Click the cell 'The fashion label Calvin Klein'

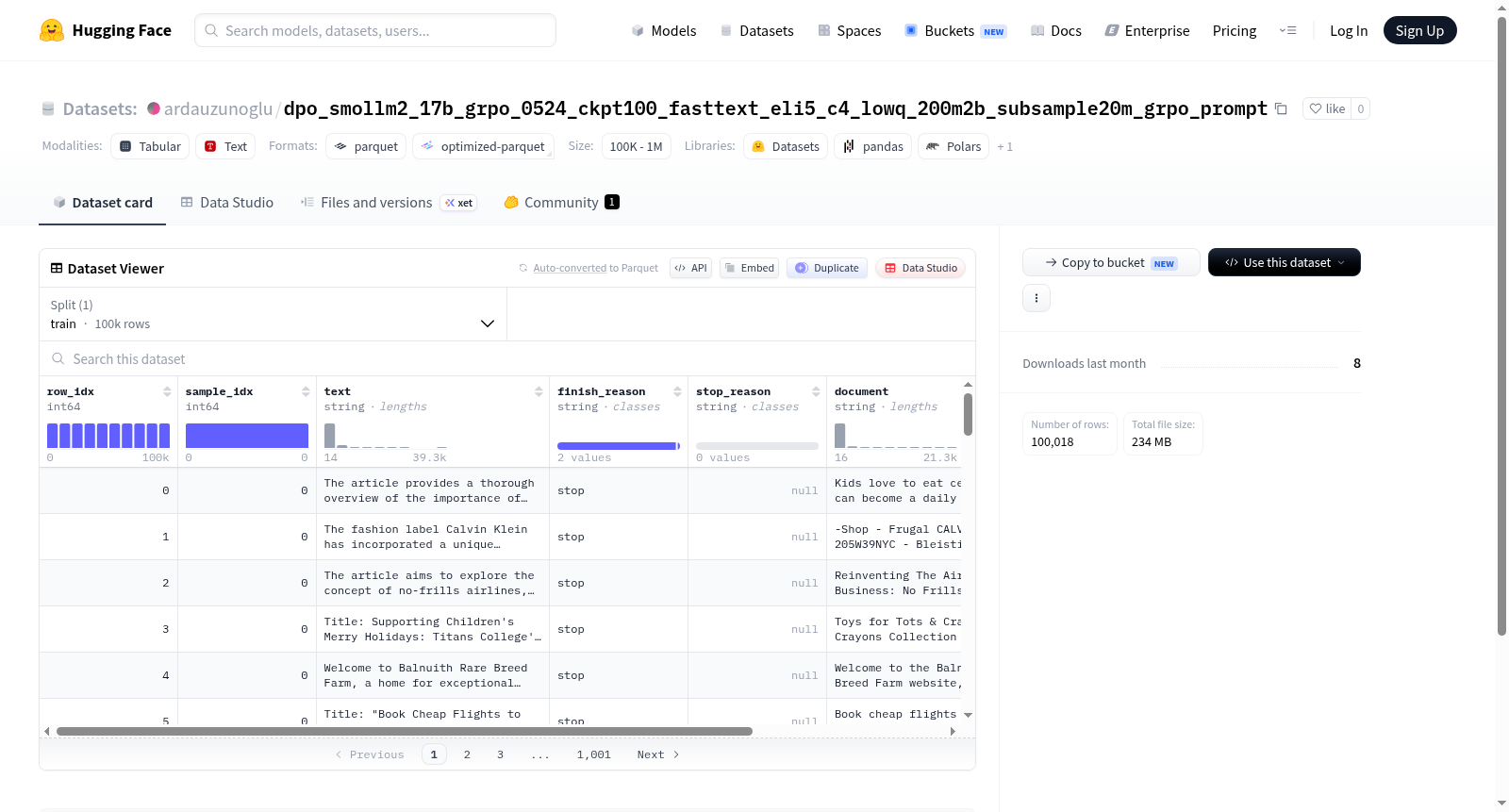433,537
